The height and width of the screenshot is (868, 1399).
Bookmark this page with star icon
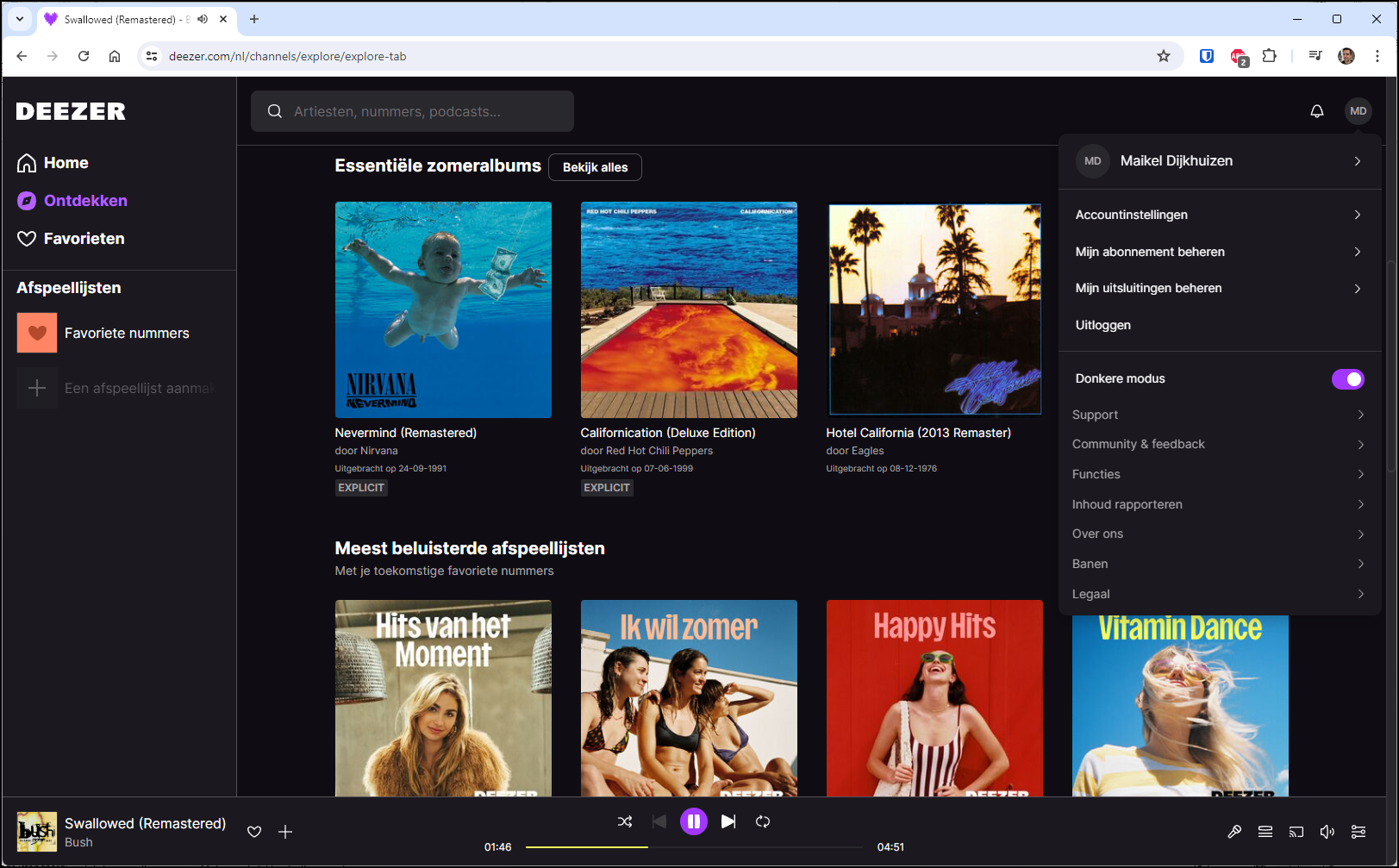tap(1164, 56)
